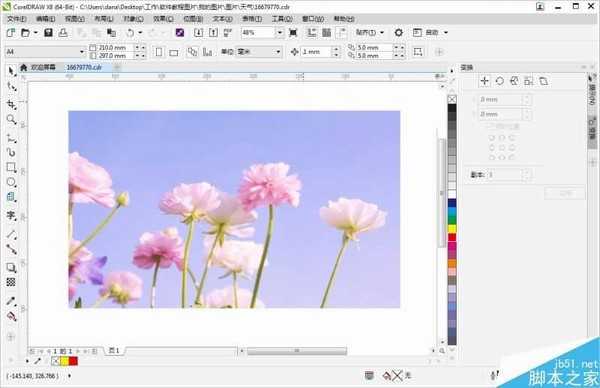This screenshot has height=388, width=600.
Task: Pick the red swatch in the color palette
Action: (x=452, y=238)
